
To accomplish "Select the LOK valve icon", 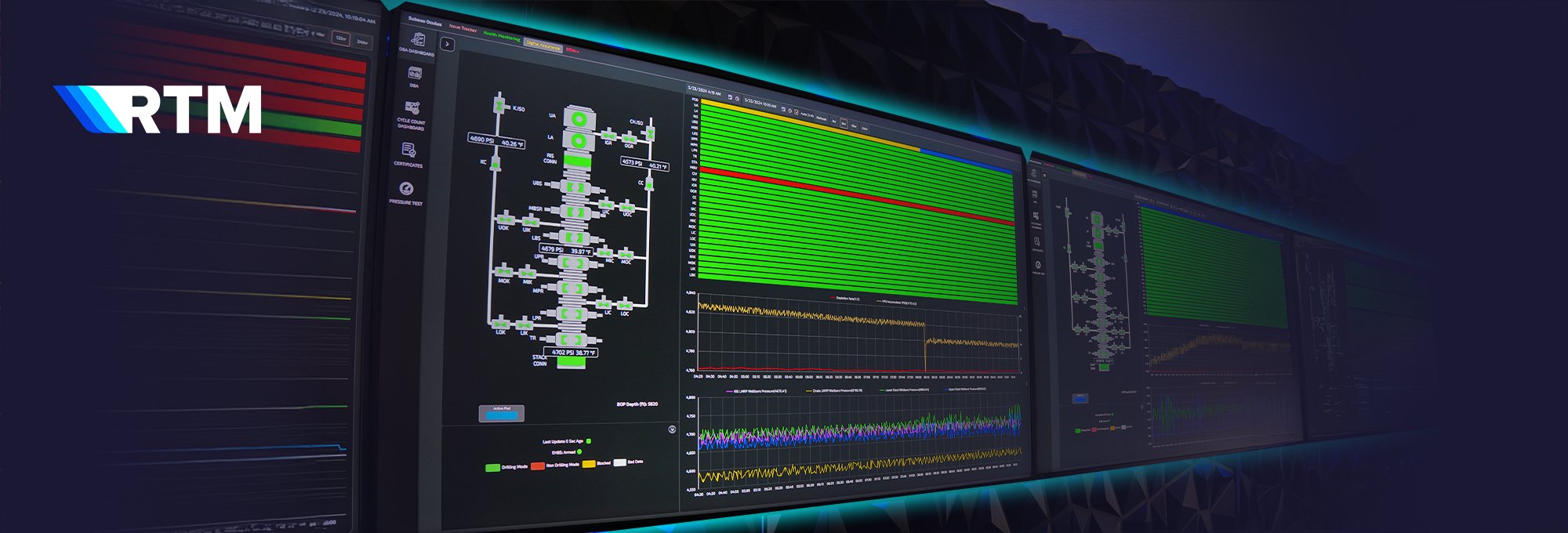I will pos(501,323).
